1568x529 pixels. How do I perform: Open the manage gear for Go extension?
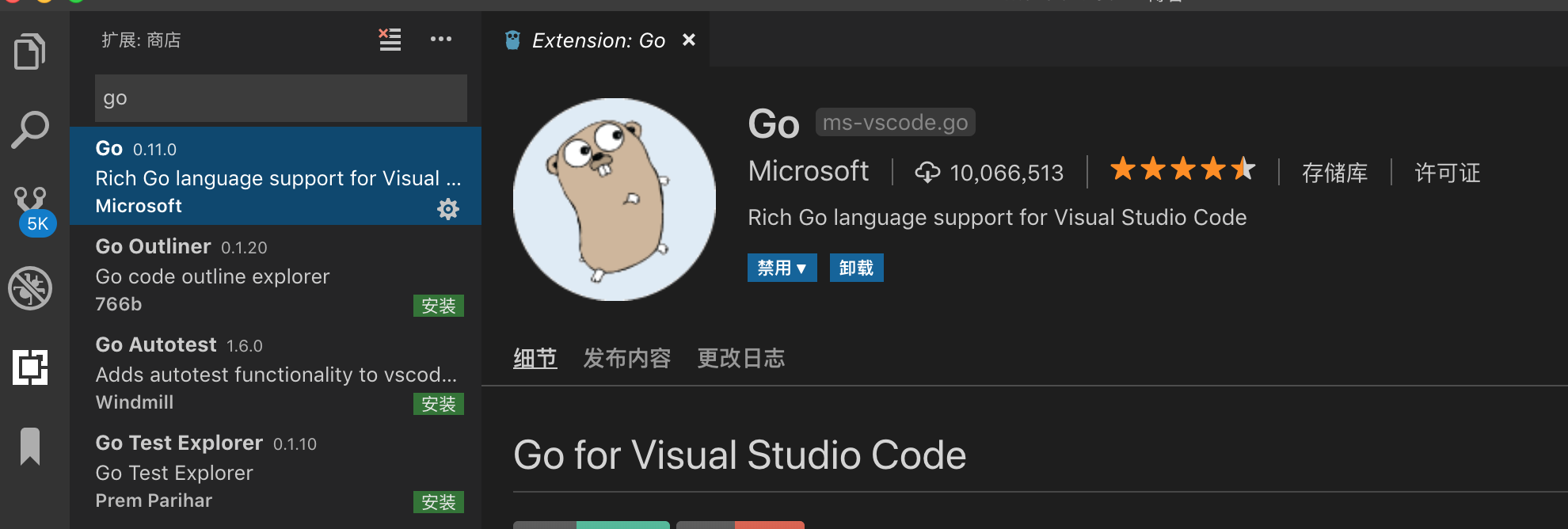click(448, 209)
